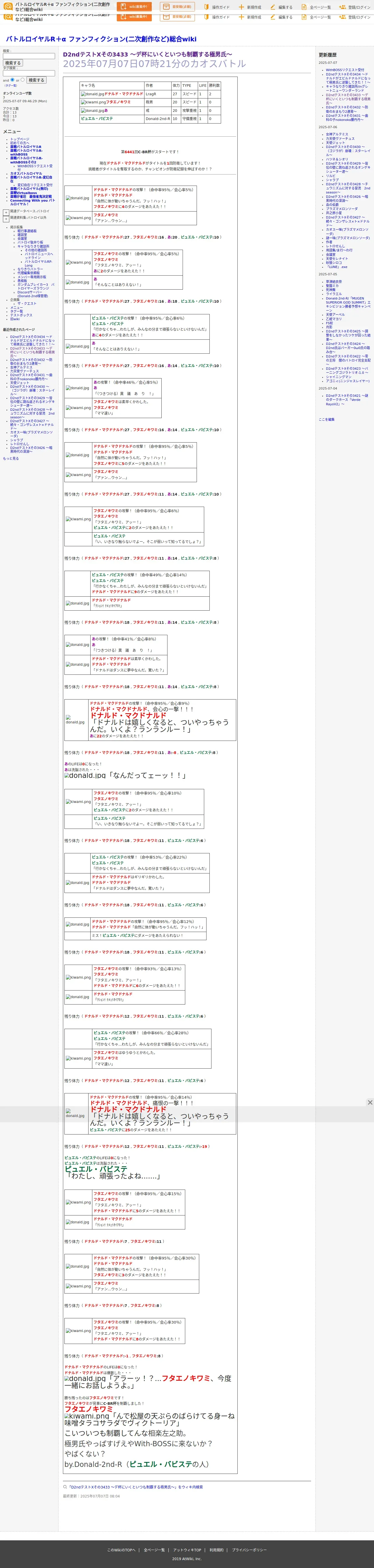
Task: Select the 'or' search radio button
Action: tap(22, 80)
